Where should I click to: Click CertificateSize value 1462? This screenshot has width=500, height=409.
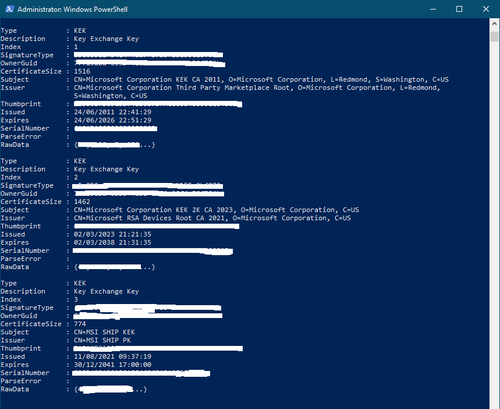(x=82, y=202)
